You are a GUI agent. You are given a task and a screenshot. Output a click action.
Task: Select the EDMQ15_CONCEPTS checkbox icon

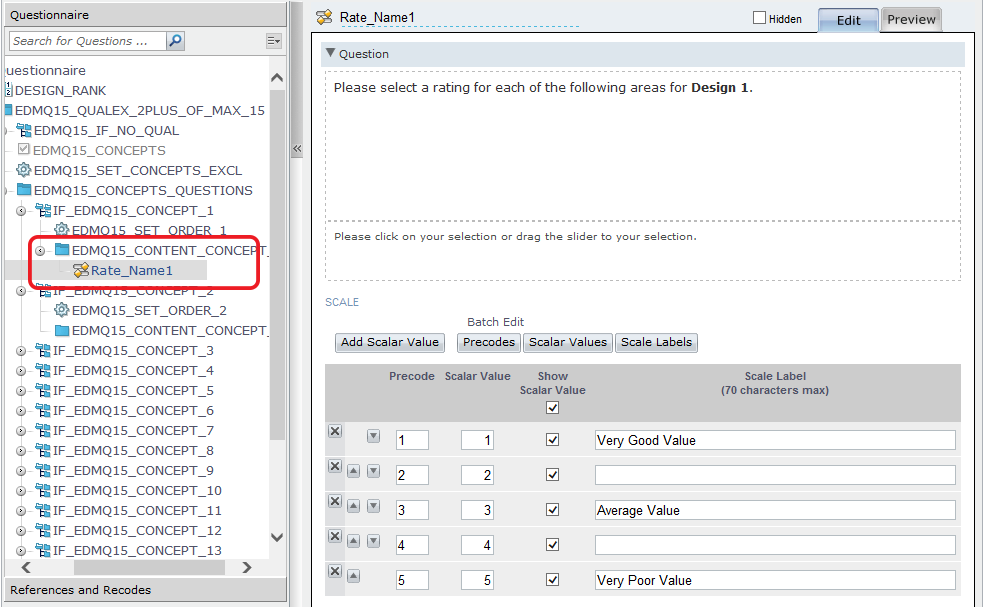pyautogui.click(x=24, y=149)
